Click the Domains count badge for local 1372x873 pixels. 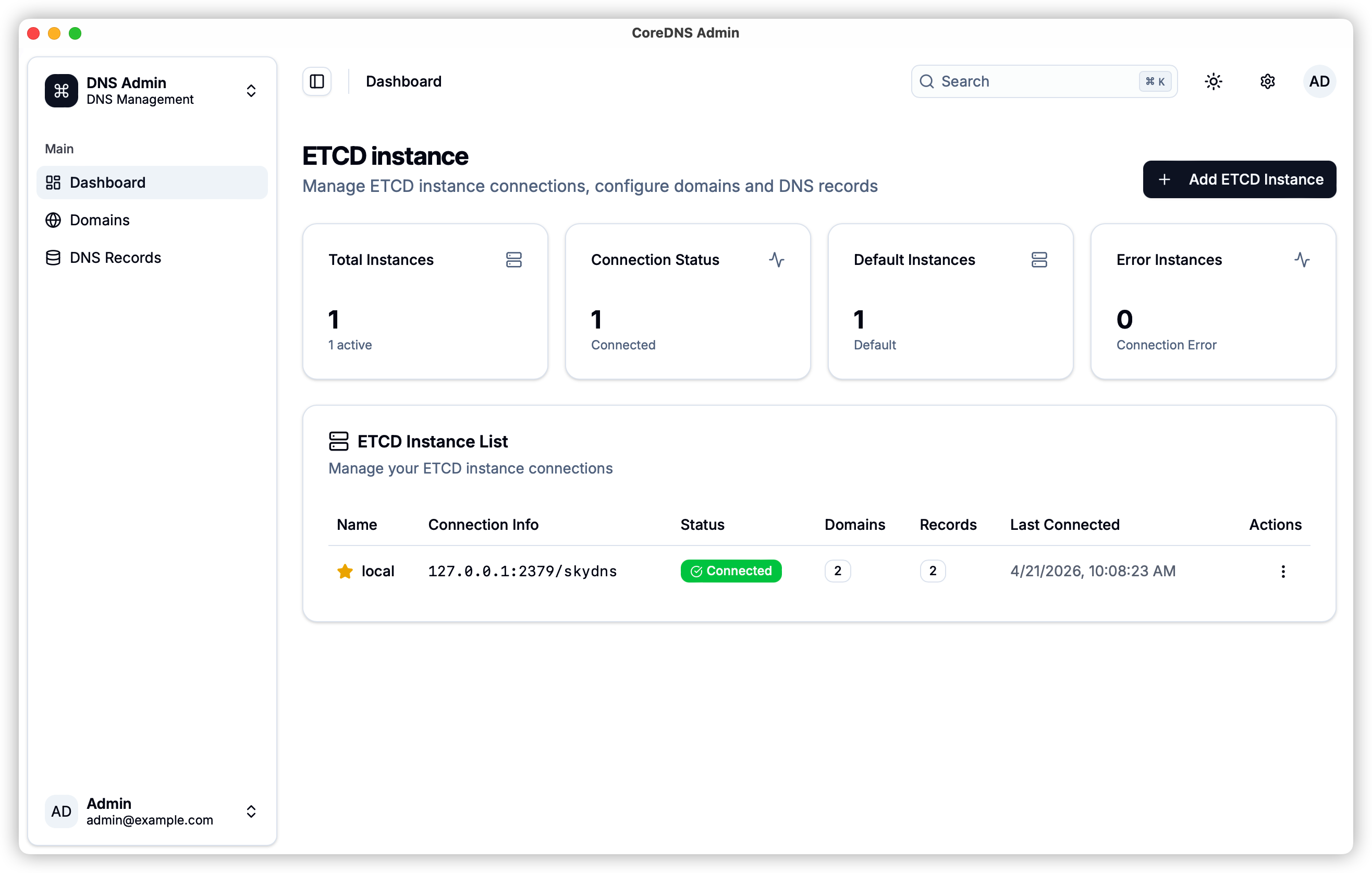point(837,571)
